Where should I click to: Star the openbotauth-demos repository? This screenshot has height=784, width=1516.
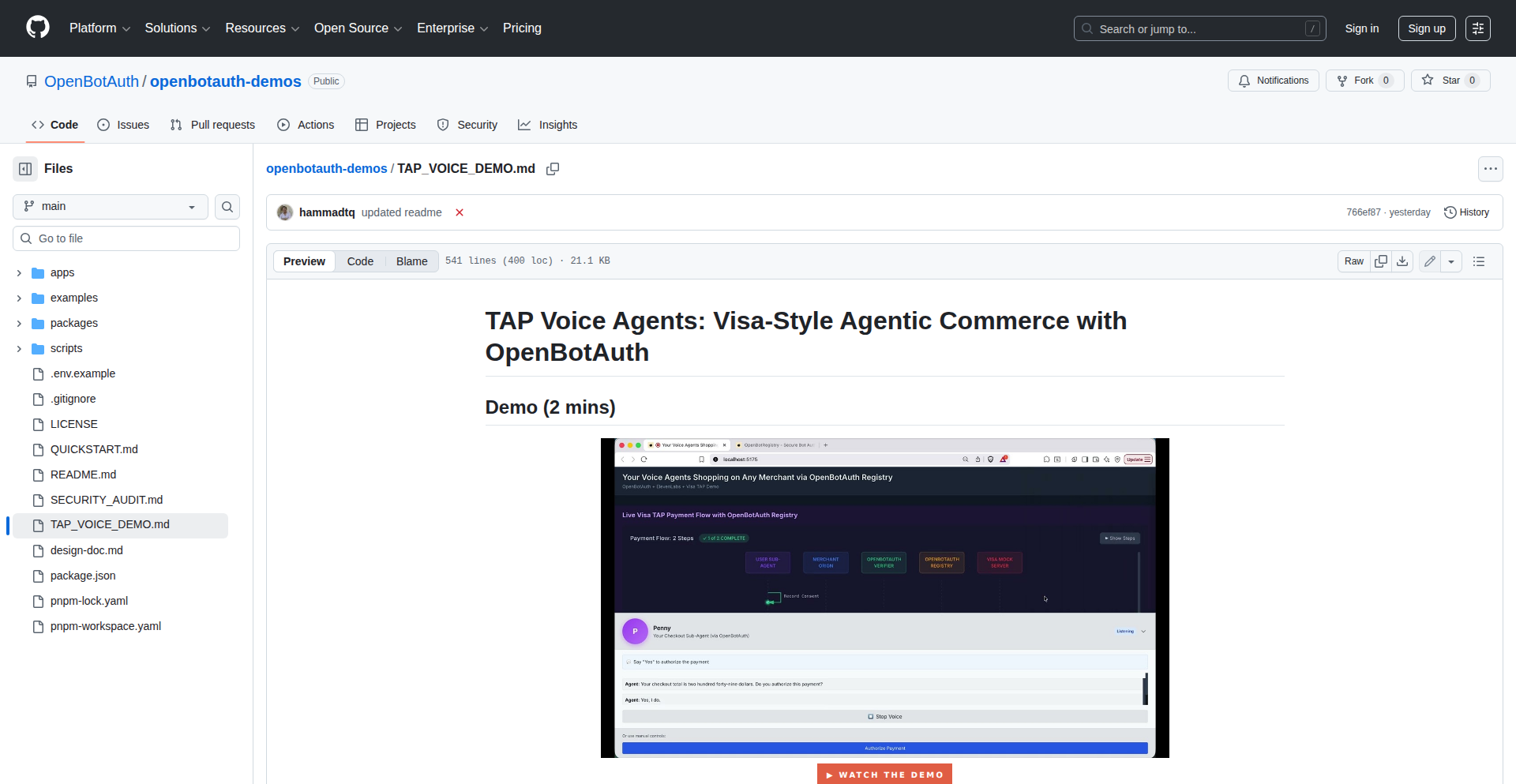1450,80
